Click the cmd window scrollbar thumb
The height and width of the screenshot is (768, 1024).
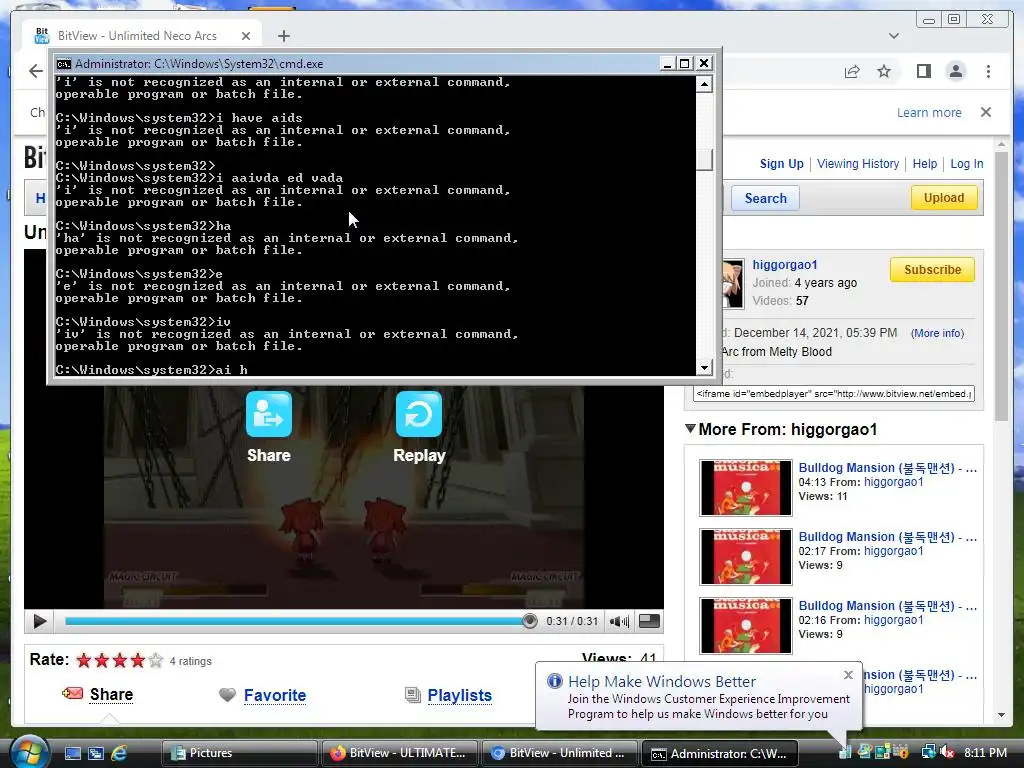tap(704, 159)
